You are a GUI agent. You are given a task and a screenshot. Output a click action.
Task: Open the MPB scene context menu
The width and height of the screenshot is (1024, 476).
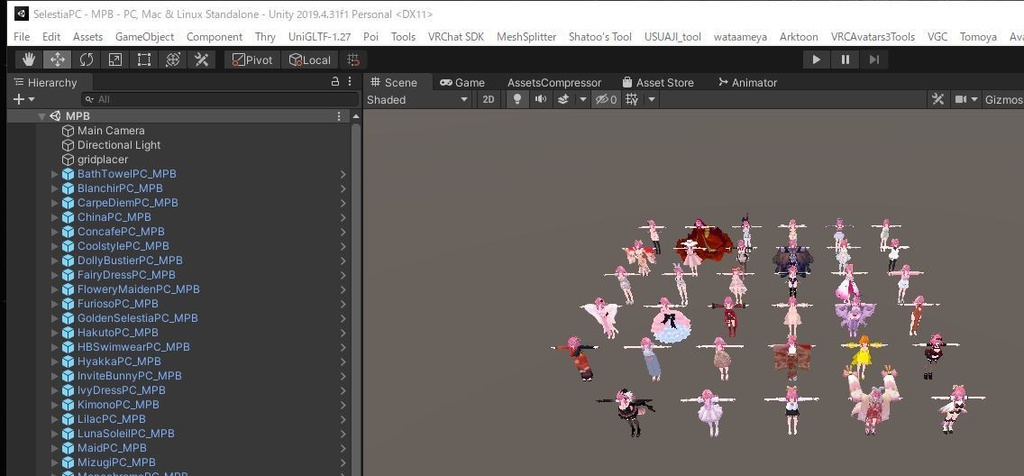pyautogui.click(x=338, y=116)
